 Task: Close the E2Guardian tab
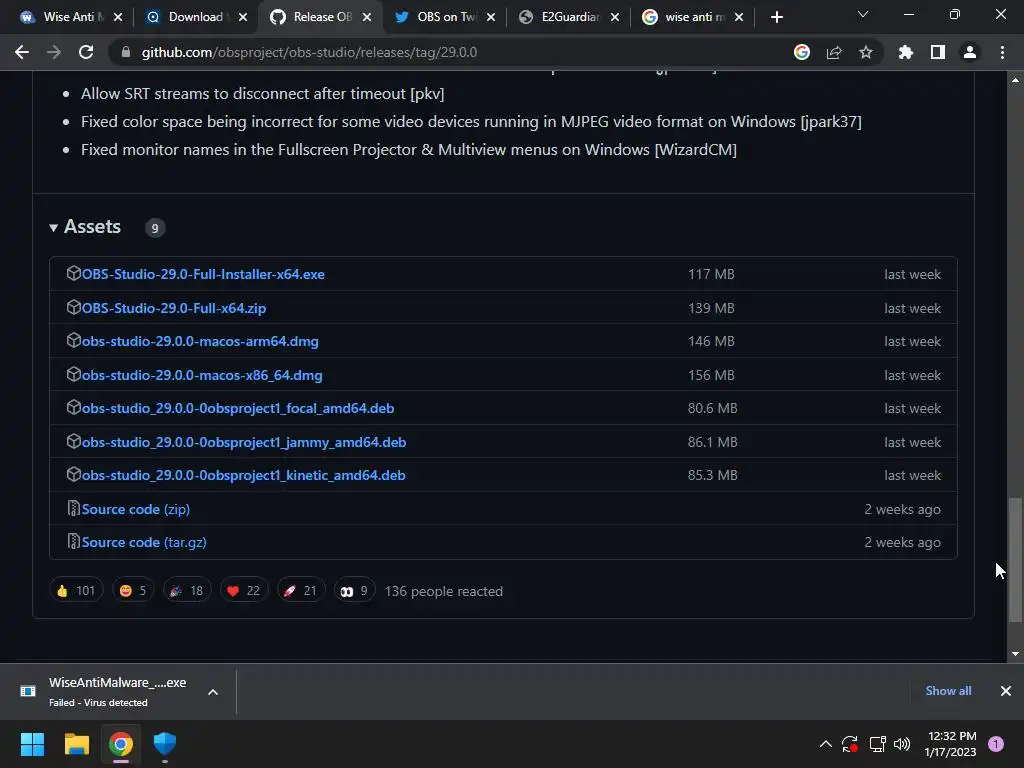(615, 17)
